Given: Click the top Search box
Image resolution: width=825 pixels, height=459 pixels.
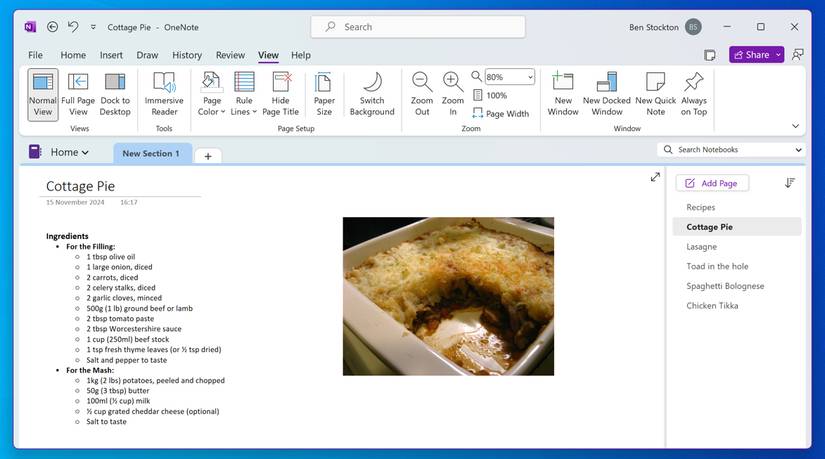Looking at the screenshot, I should tap(418, 27).
